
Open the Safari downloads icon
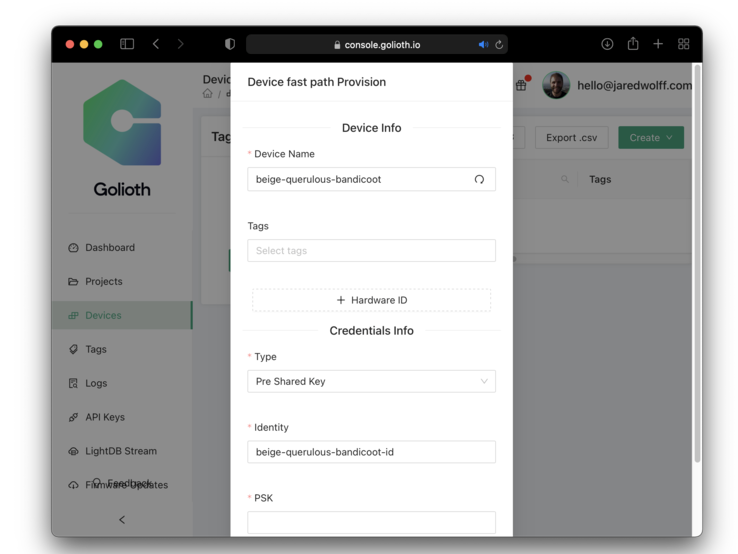(607, 44)
